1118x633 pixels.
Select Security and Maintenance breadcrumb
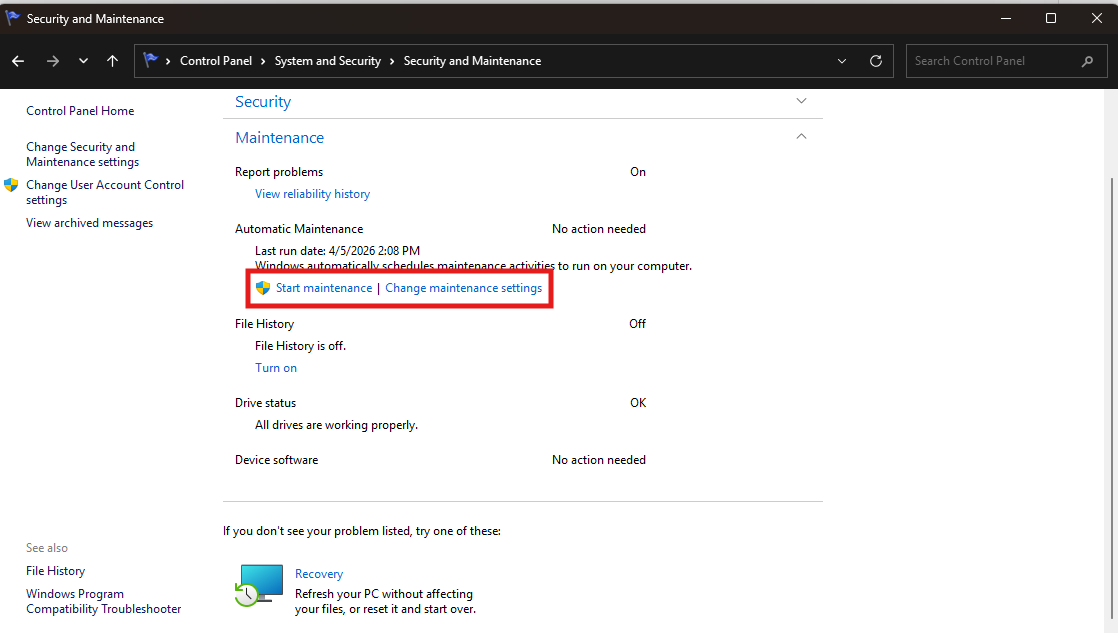472,61
